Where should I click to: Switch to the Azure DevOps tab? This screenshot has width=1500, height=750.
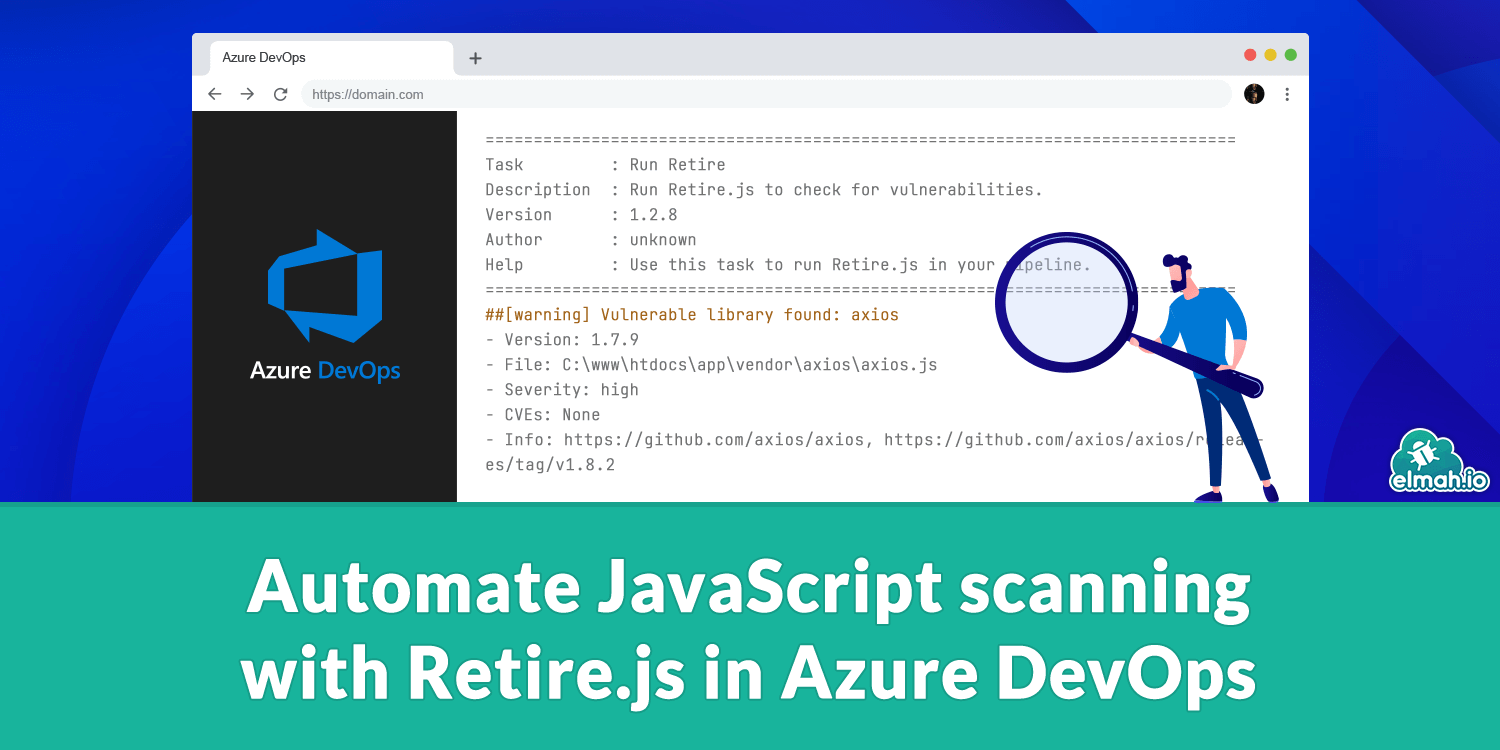pyautogui.click(x=330, y=57)
